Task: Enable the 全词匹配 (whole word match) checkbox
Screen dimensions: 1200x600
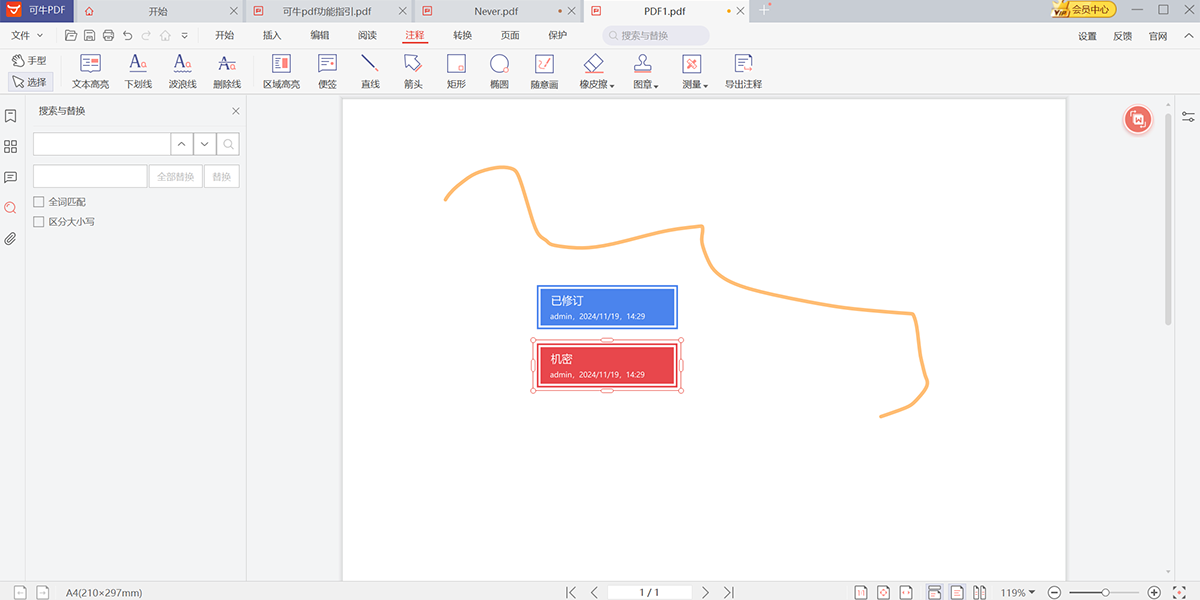Action: pos(37,201)
